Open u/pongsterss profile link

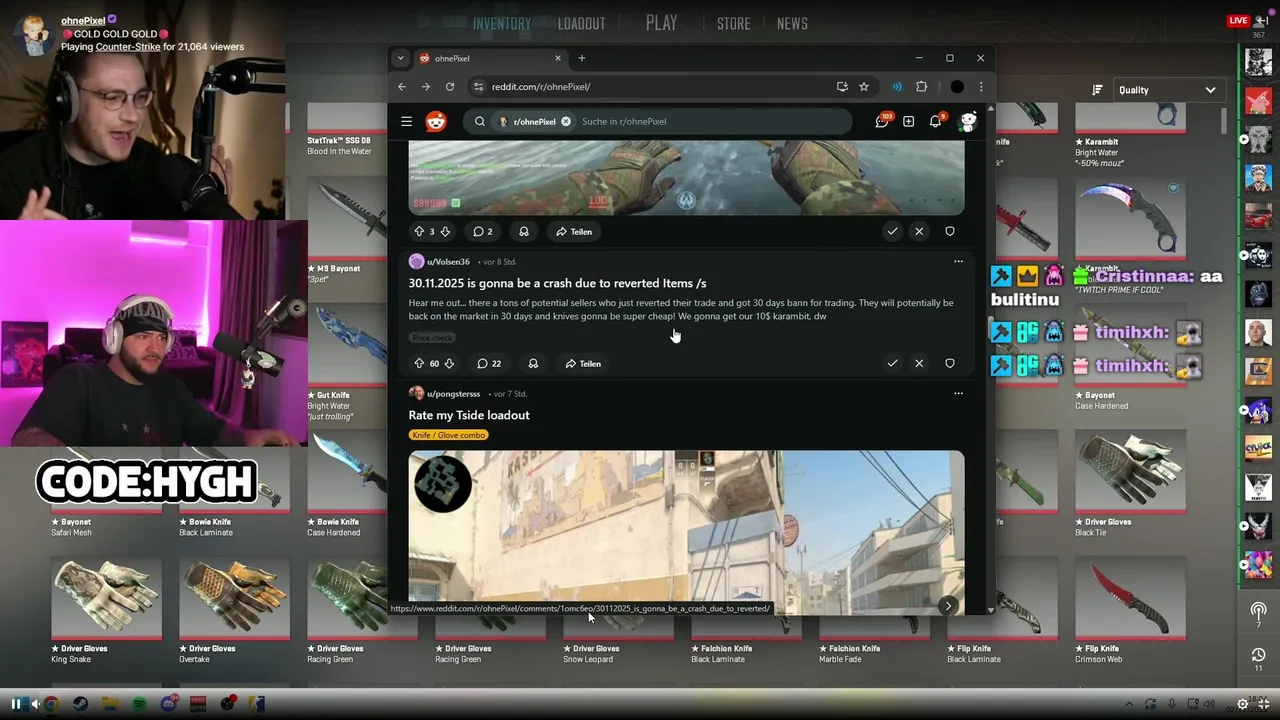[453, 394]
